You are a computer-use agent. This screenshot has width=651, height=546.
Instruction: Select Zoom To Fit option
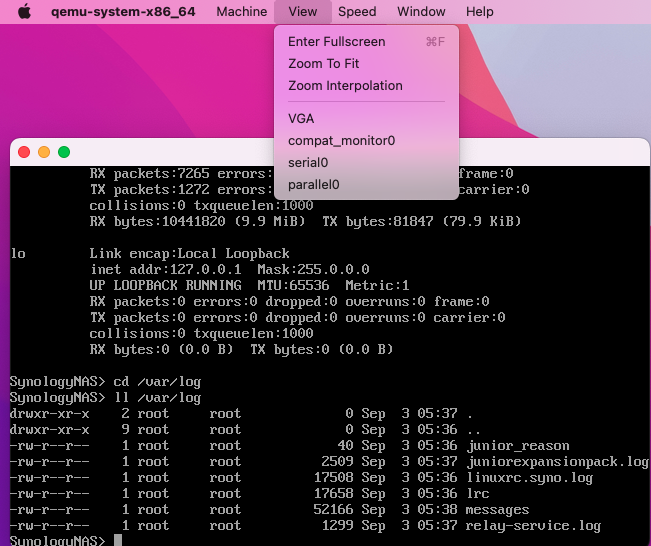tap(366, 64)
